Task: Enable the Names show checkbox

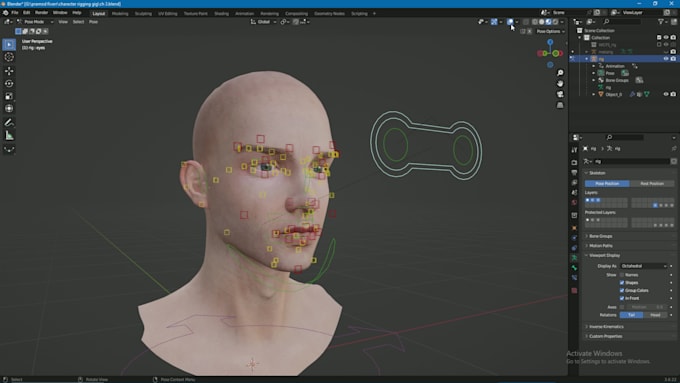Action: click(622, 275)
